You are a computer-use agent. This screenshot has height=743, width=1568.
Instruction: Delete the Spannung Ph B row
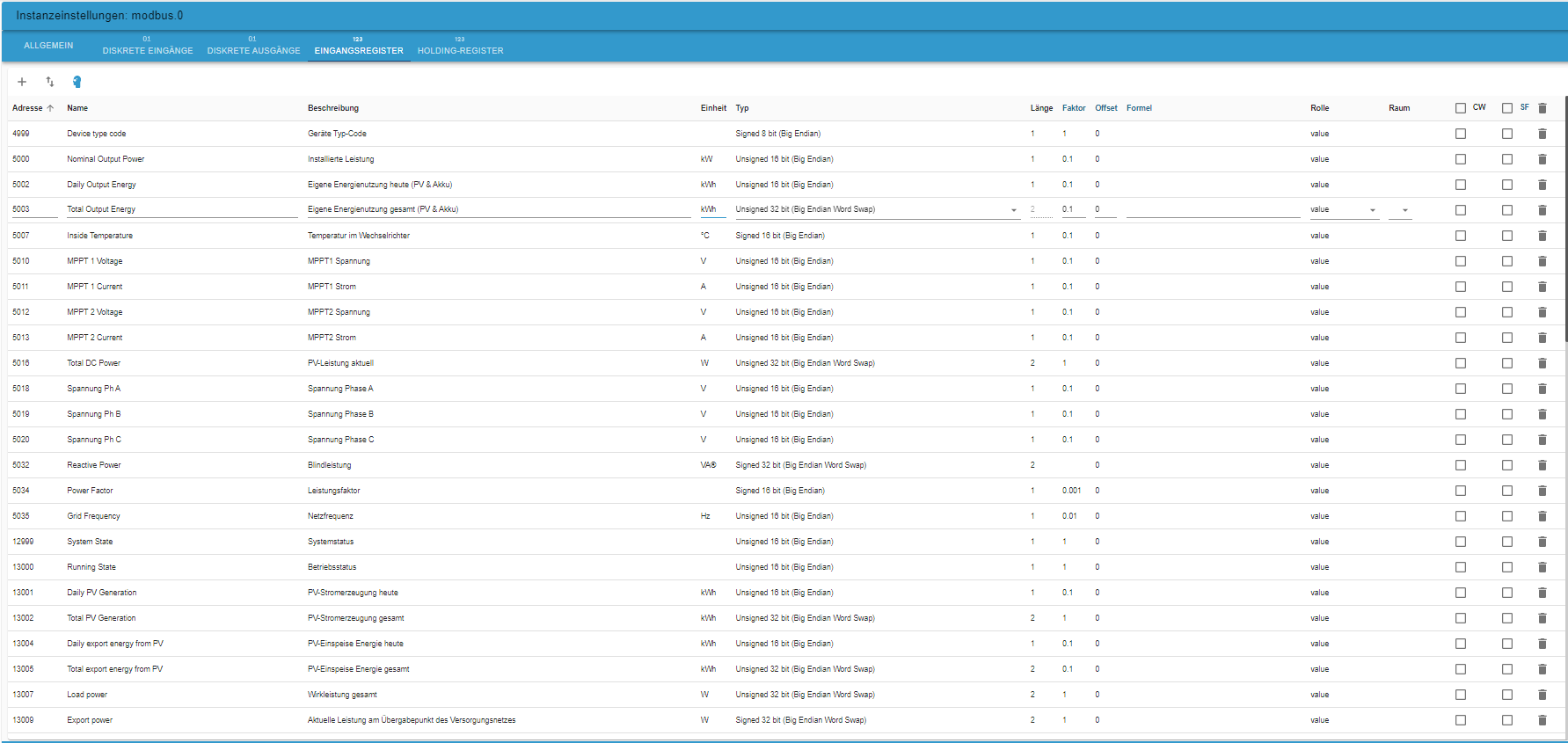1542,414
